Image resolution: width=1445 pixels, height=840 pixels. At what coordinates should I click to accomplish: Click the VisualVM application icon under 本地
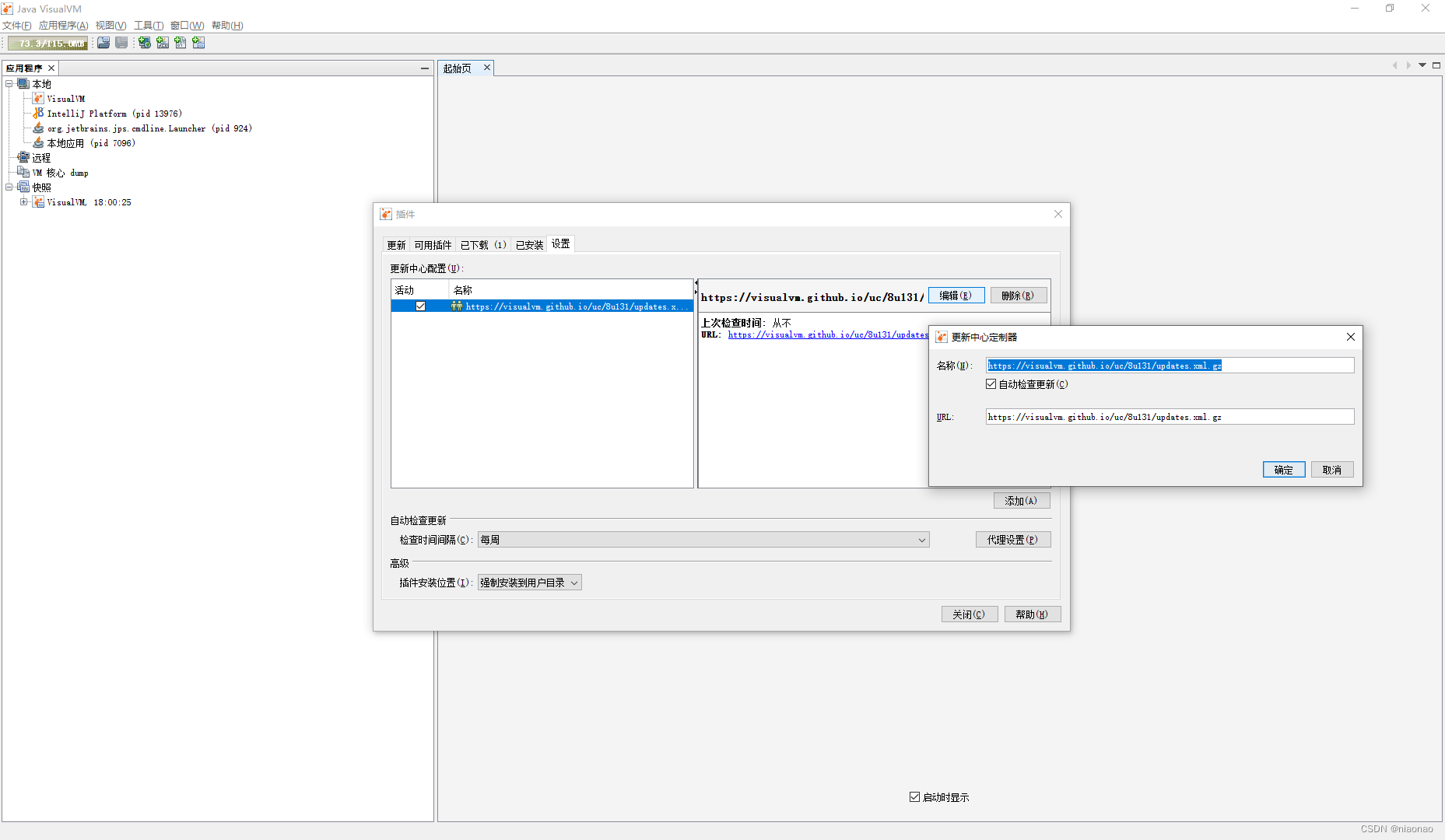click(x=38, y=98)
